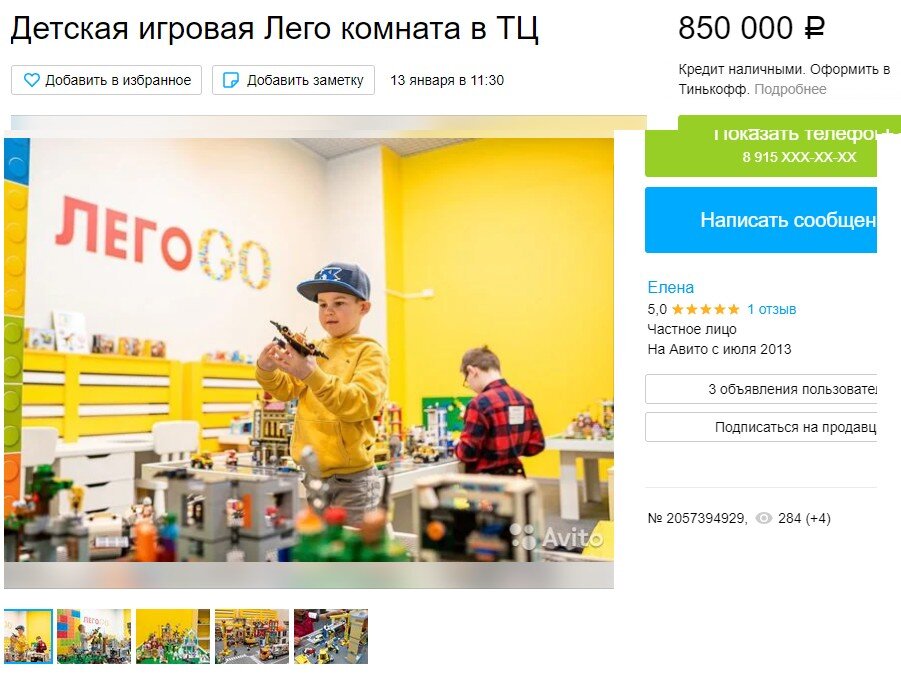The height and width of the screenshot is (689, 901).
Task: Click the Avito watermark logo on photo
Action: tap(556, 537)
